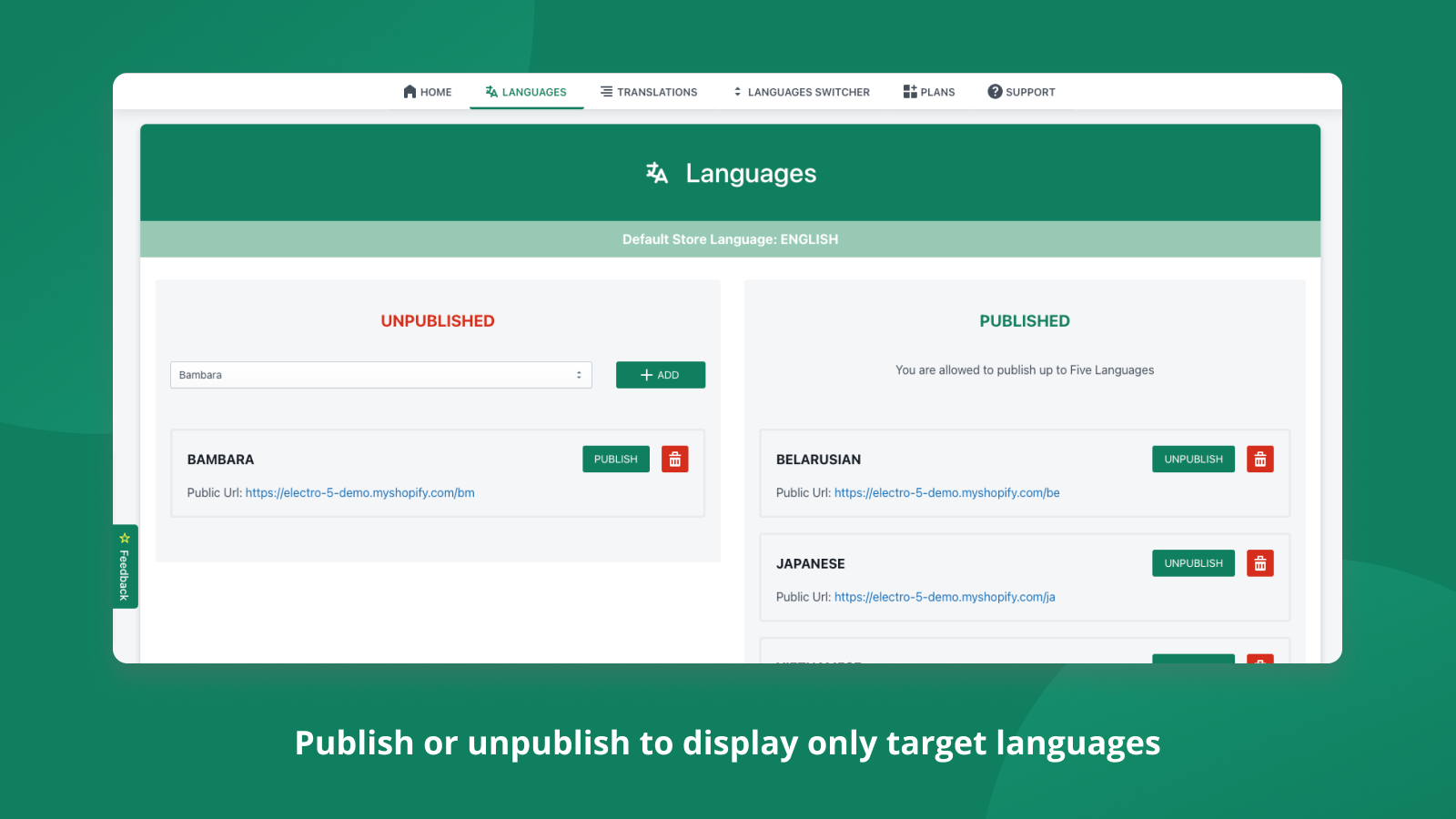Click the Default Store Language: ENGLISH banner
This screenshot has width=1456, height=819.
pyautogui.click(x=730, y=239)
